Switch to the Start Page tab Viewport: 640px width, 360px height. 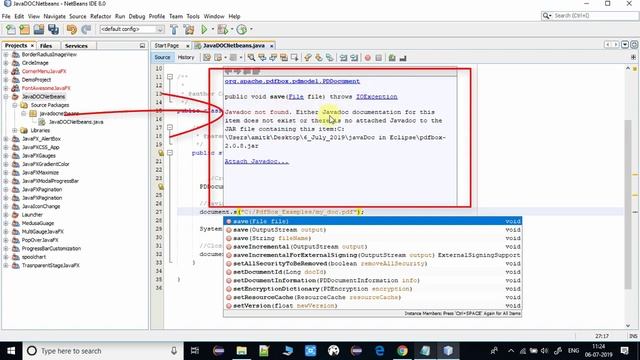[167, 46]
